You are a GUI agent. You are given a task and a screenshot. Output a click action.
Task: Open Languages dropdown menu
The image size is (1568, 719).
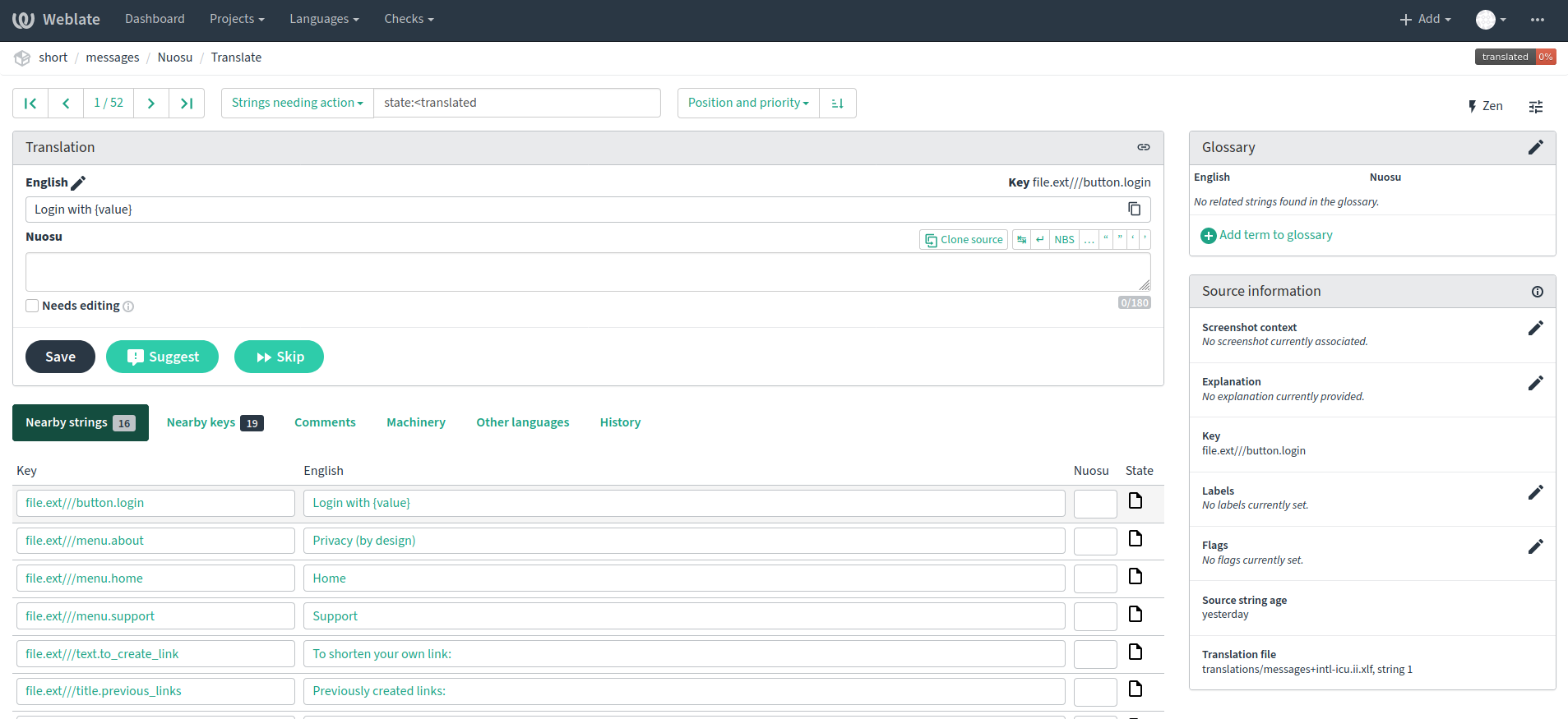point(324,19)
